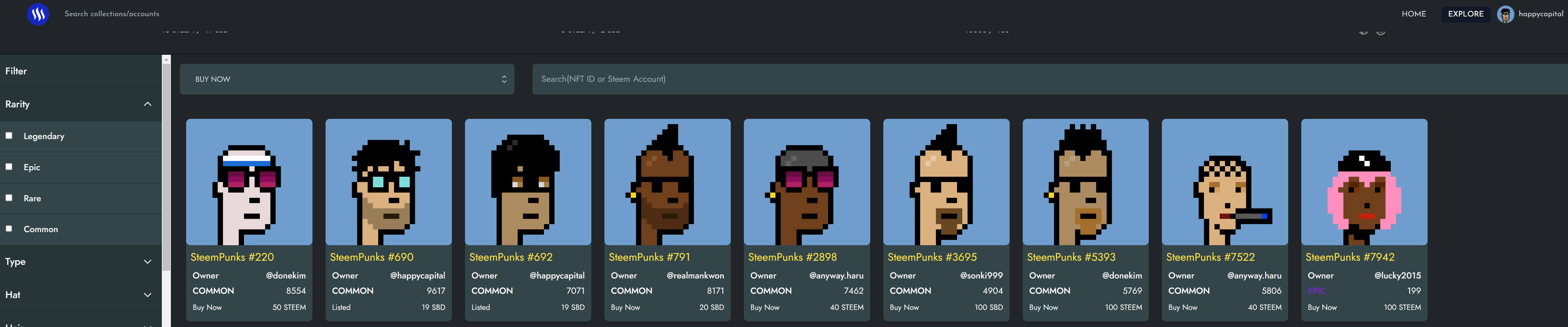The width and height of the screenshot is (1568, 327).
Task: Open owner @lucky2015 on SteemPunks #7942
Action: (1397, 276)
